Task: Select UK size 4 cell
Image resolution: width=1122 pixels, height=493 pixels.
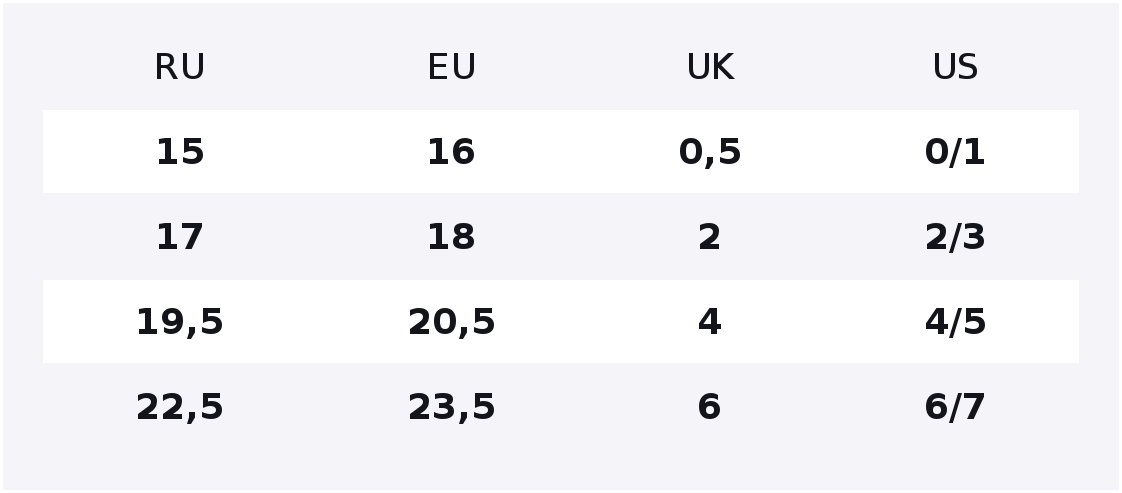Action: (x=710, y=321)
